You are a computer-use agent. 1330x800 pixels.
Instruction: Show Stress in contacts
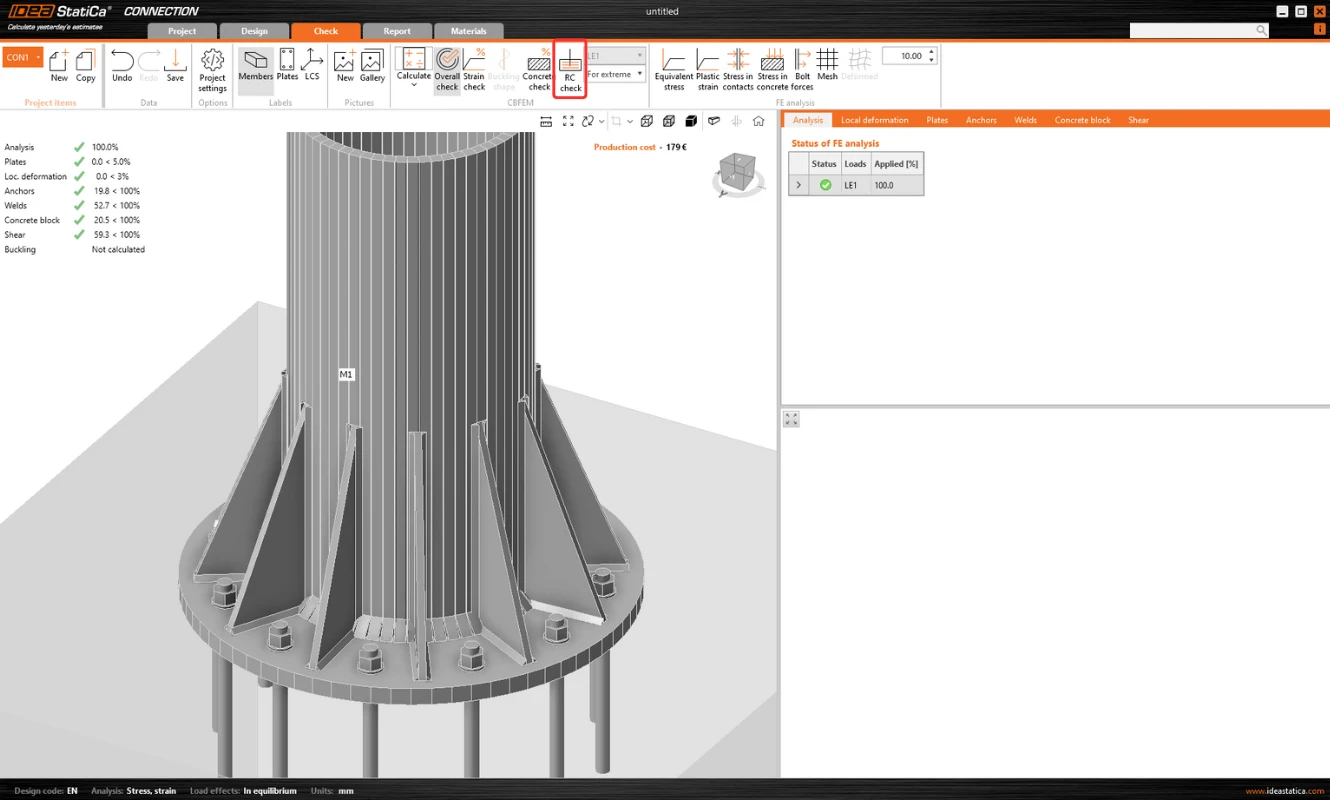point(738,70)
